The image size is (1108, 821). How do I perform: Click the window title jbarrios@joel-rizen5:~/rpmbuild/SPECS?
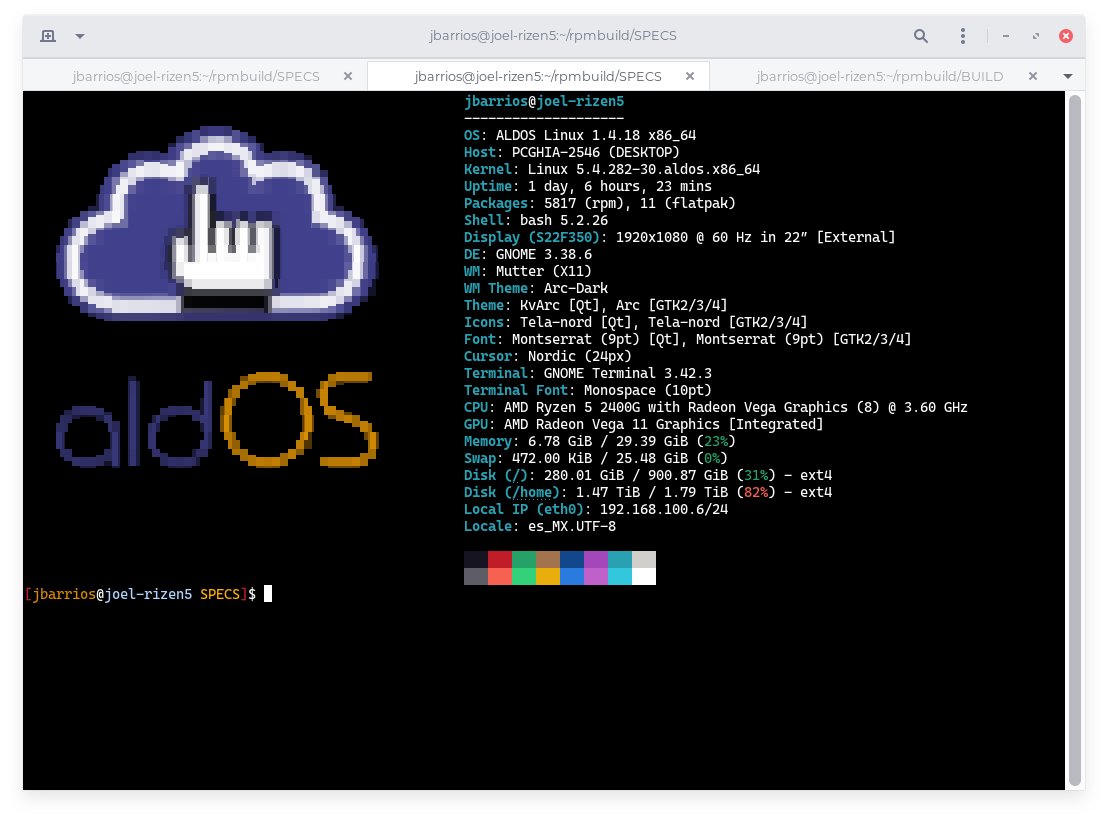point(553,35)
